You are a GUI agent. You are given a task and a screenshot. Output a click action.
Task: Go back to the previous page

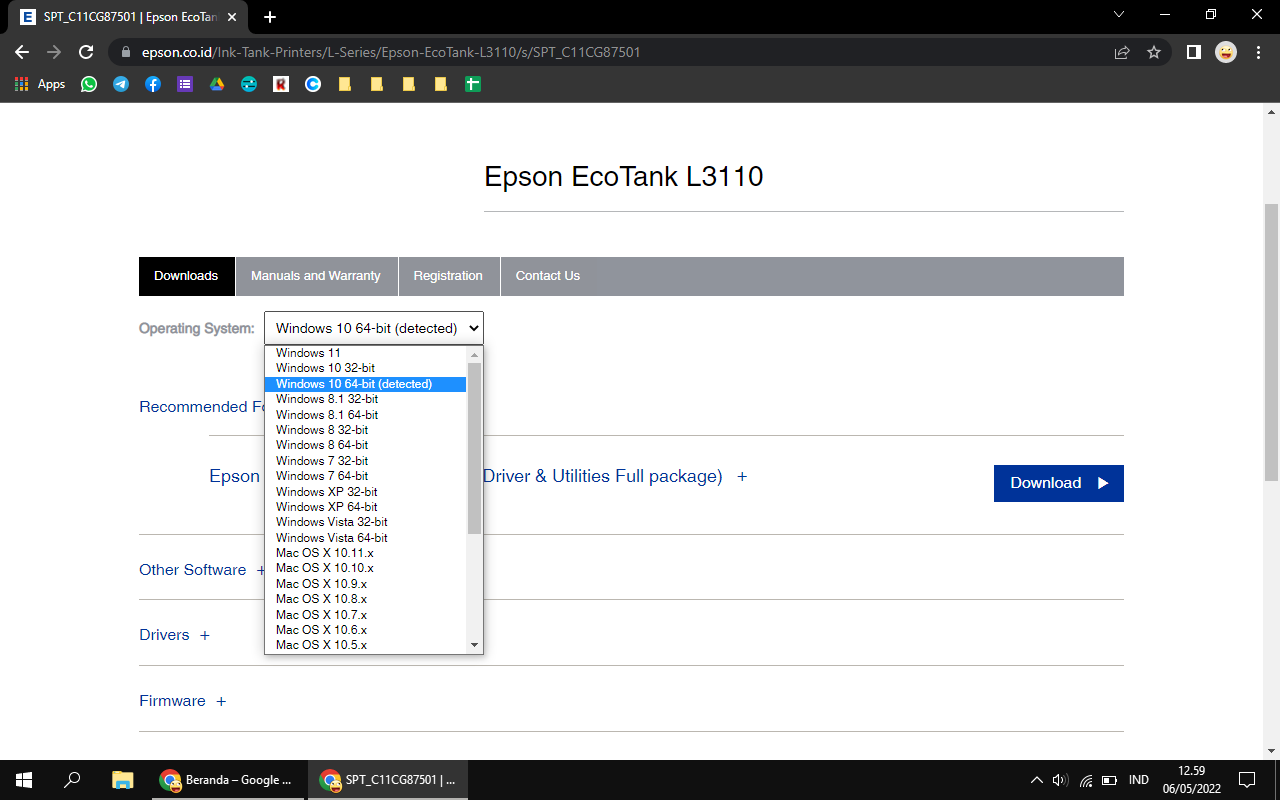point(22,52)
